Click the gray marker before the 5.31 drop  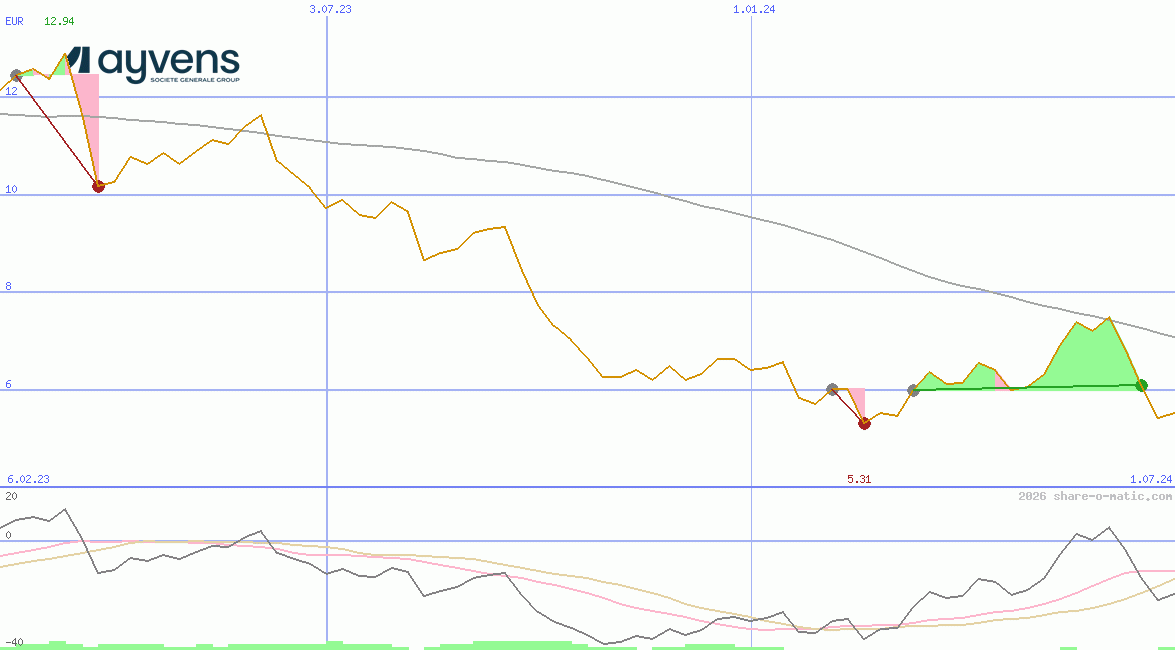[x=832, y=389]
